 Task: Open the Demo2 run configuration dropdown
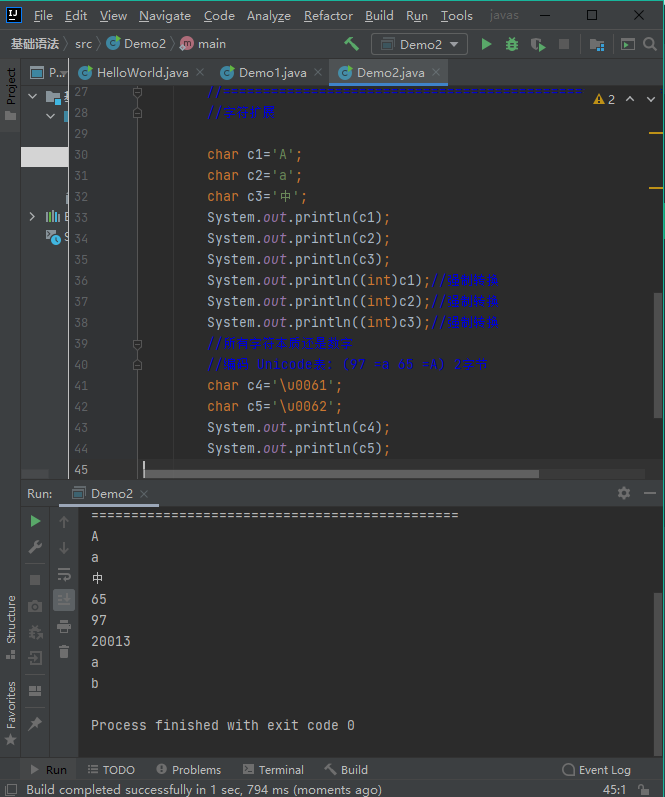pos(419,44)
